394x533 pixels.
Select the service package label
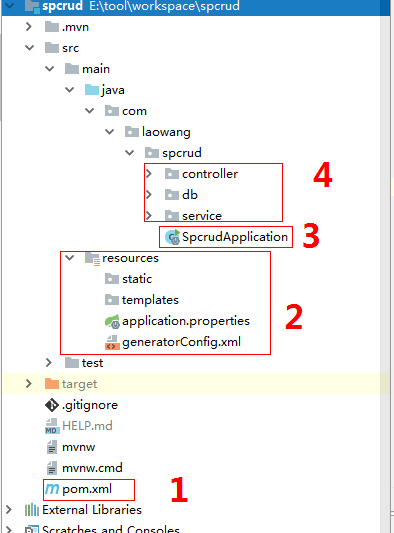tap(202, 216)
